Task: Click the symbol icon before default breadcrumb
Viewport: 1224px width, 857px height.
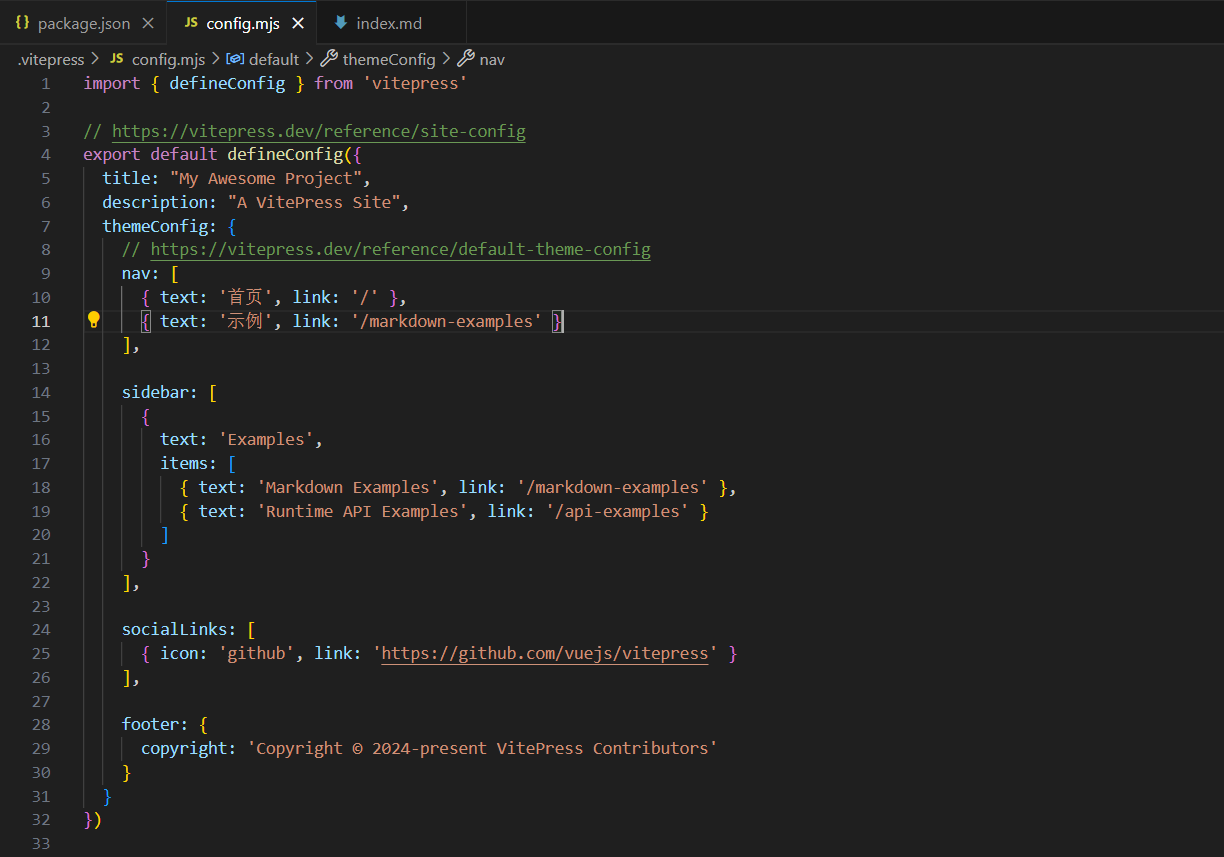Action: point(235,59)
